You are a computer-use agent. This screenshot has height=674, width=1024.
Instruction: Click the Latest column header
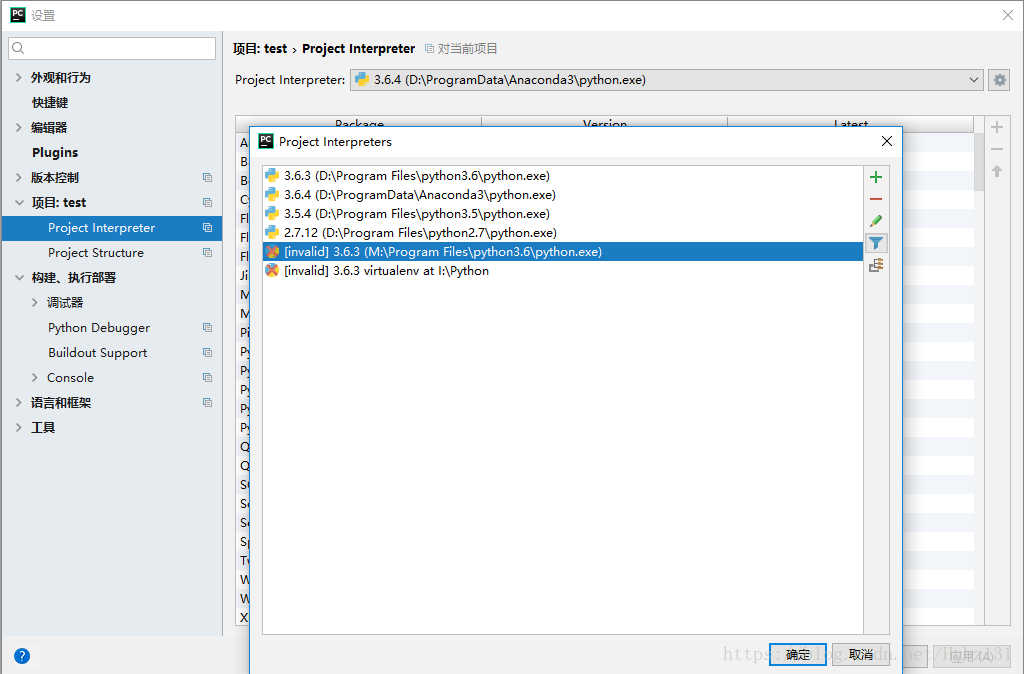850,123
